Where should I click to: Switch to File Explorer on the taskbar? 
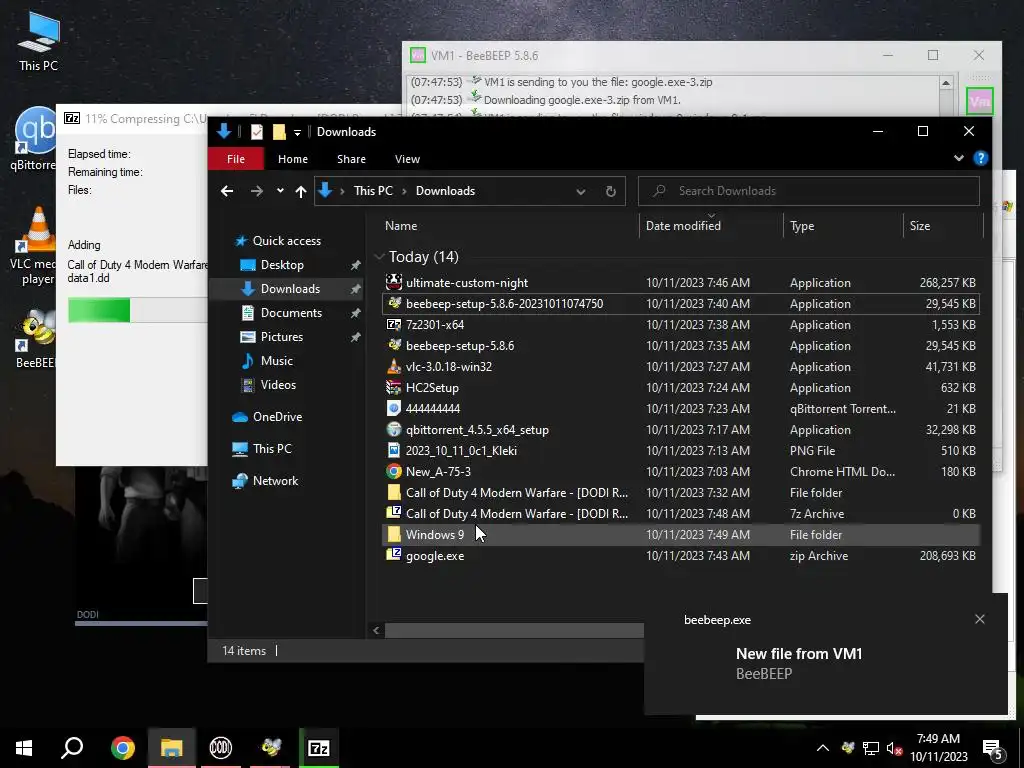tap(172, 748)
